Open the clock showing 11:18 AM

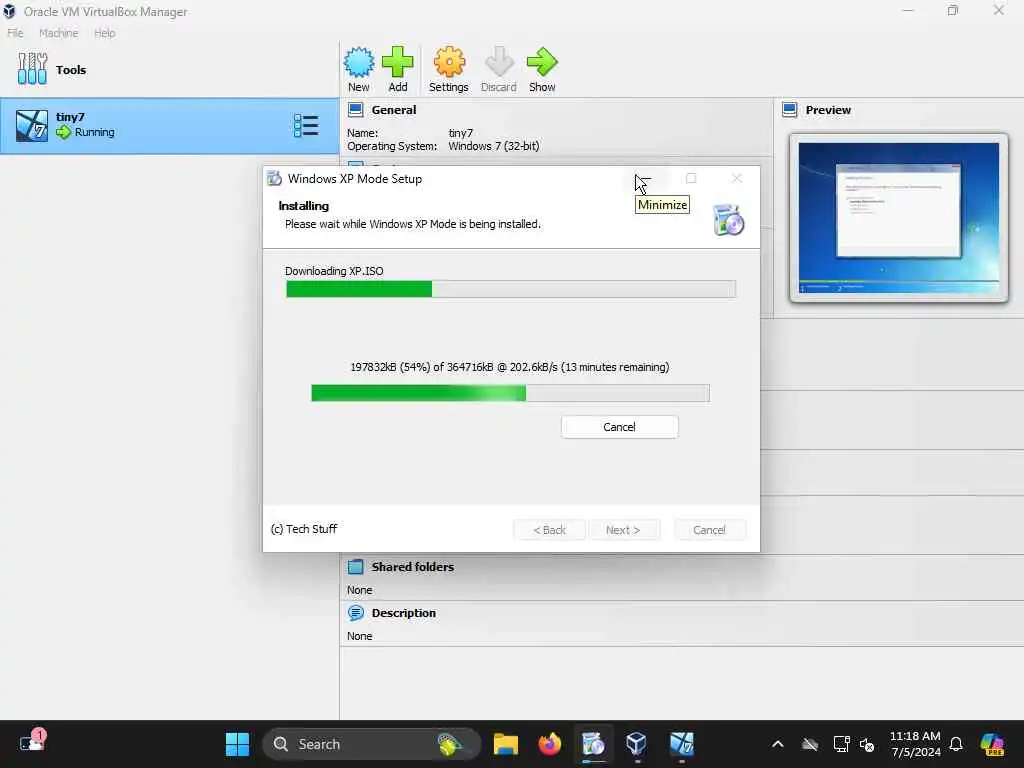pyautogui.click(x=915, y=744)
